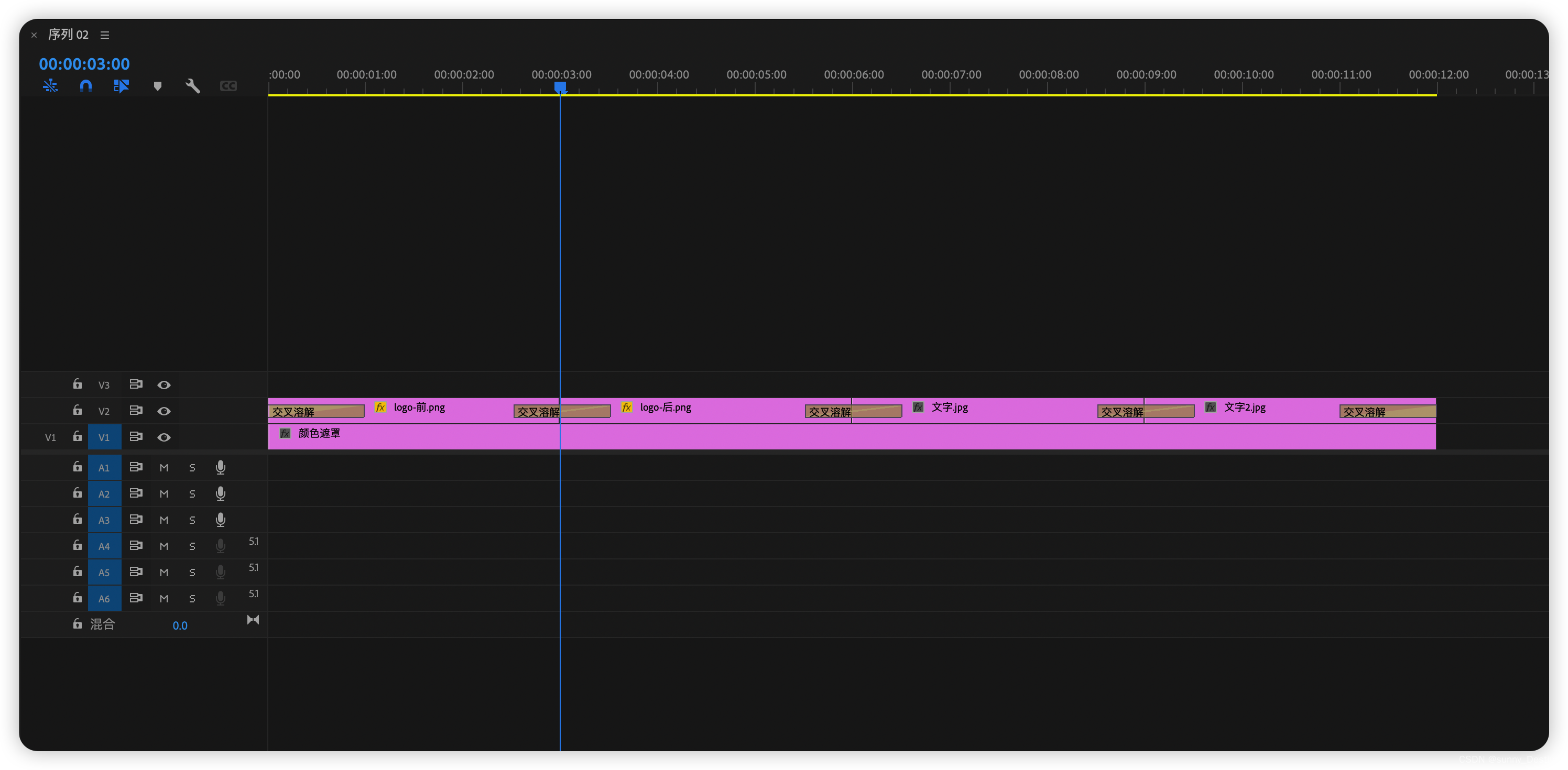Screen dimensions: 1568x770
Task: Select the 序列 02 tab
Action: [x=68, y=35]
